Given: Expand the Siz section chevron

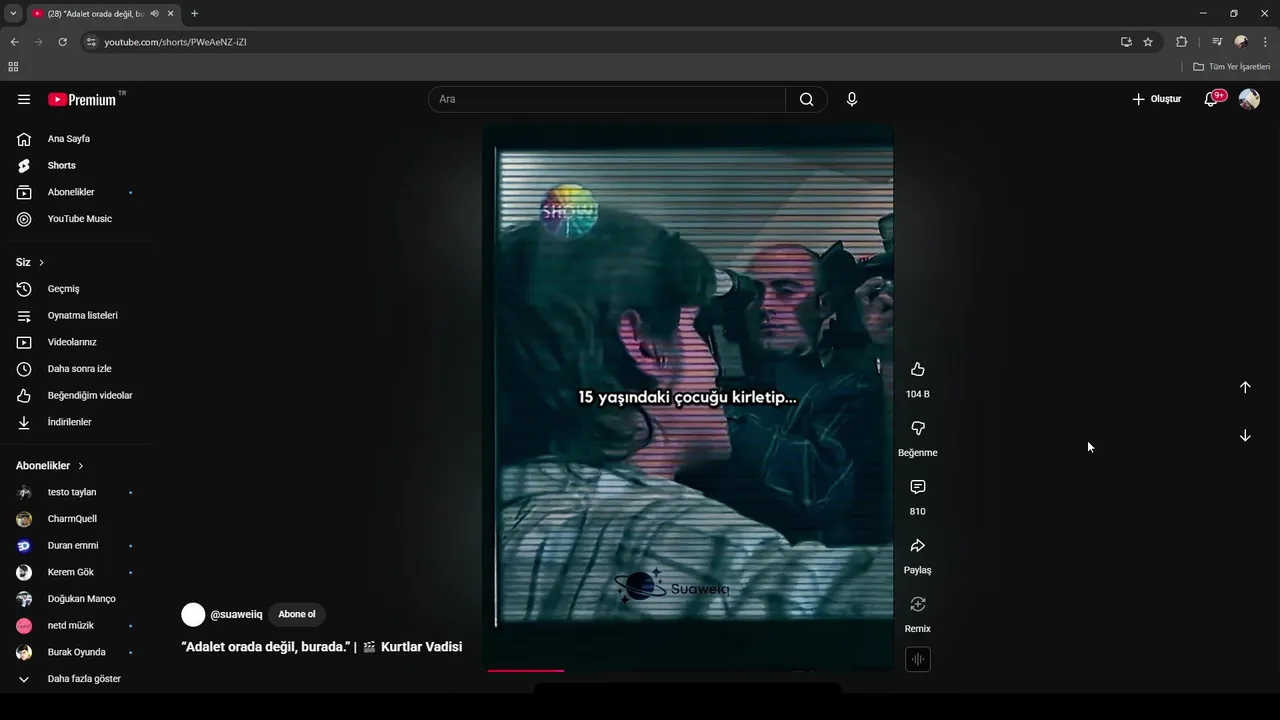Looking at the screenshot, I should pyautogui.click(x=41, y=262).
